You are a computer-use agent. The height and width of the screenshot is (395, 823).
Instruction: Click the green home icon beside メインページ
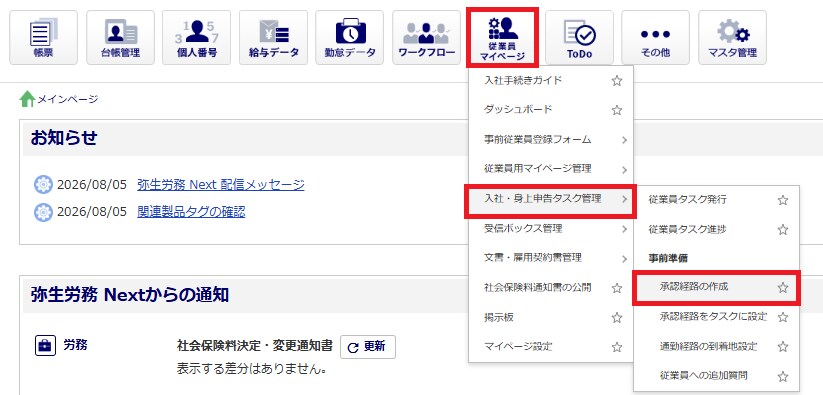click(x=27, y=99)
